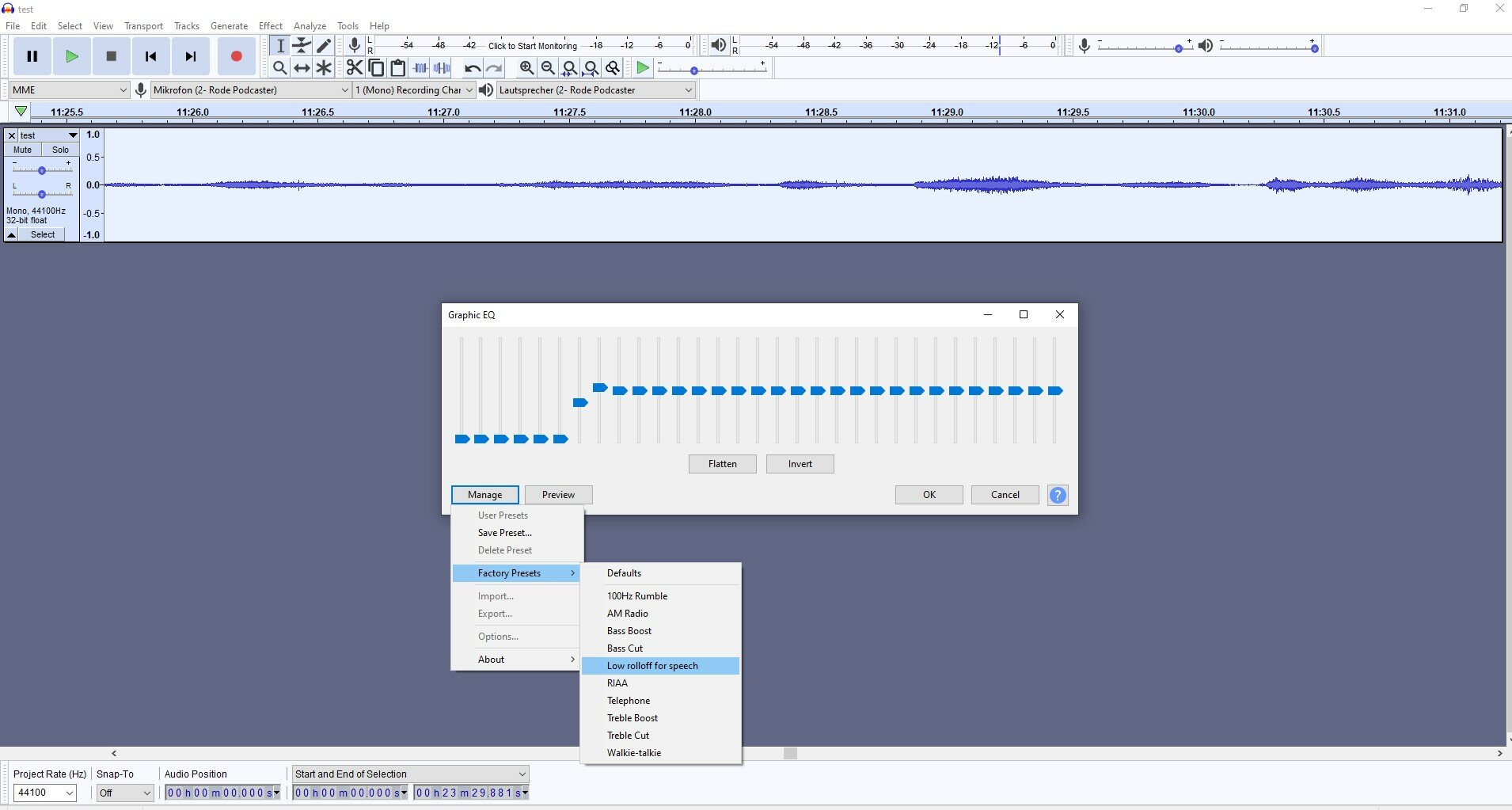Click the Flatten button in Graphic EQ
The width and height of the screenshot is (1512, 810).
(x=723, y=464)
